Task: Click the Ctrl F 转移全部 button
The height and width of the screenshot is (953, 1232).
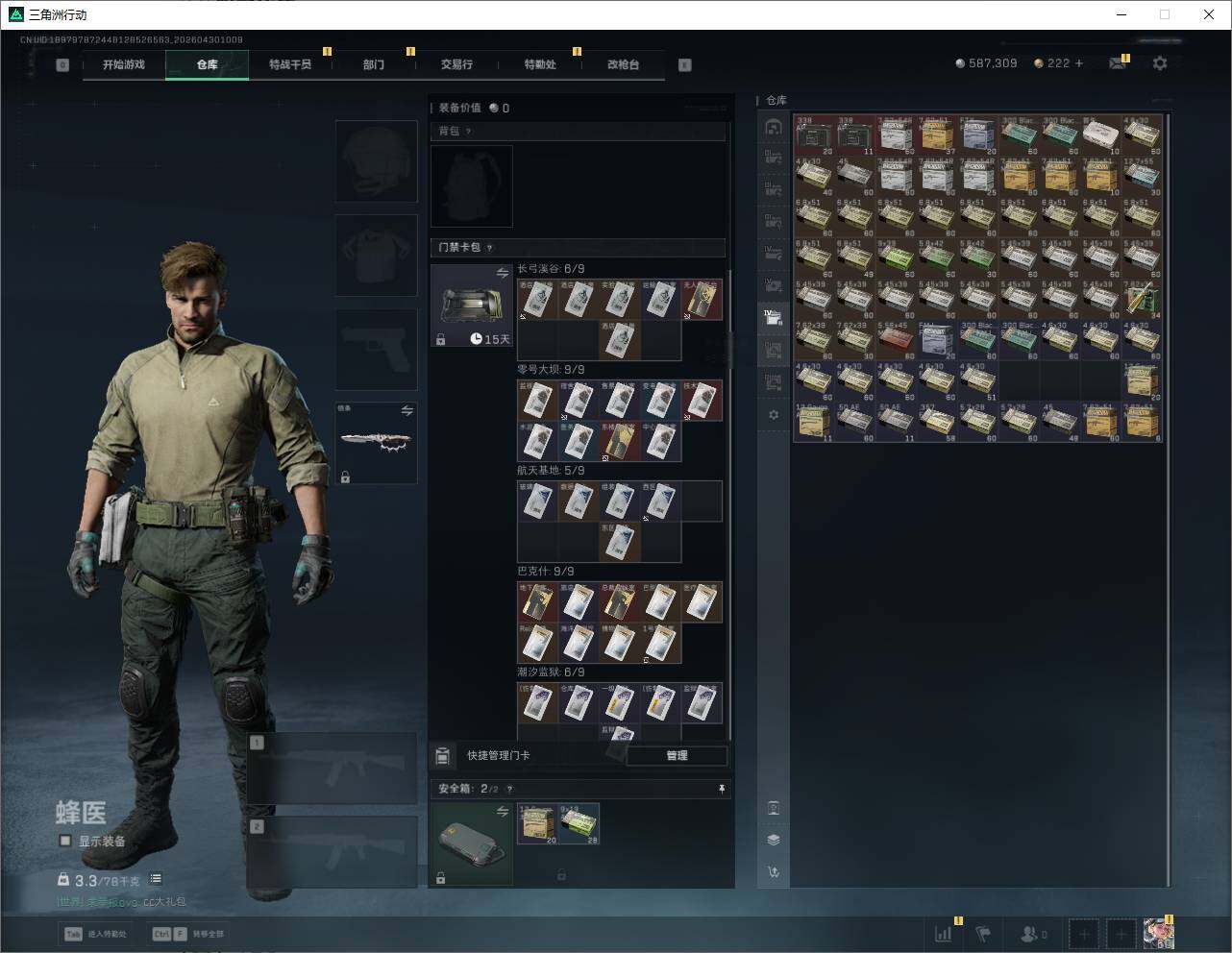Action: click(188, 934)
